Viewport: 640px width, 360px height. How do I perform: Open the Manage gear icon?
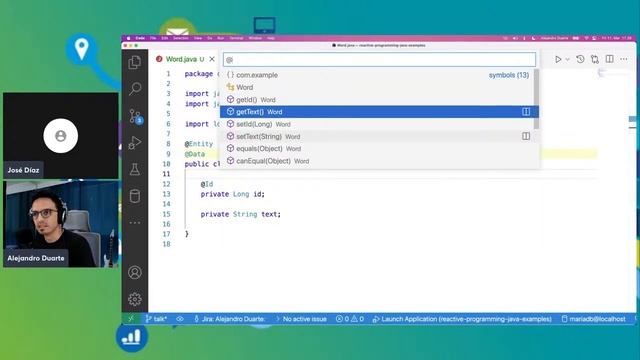pos(135,299)
